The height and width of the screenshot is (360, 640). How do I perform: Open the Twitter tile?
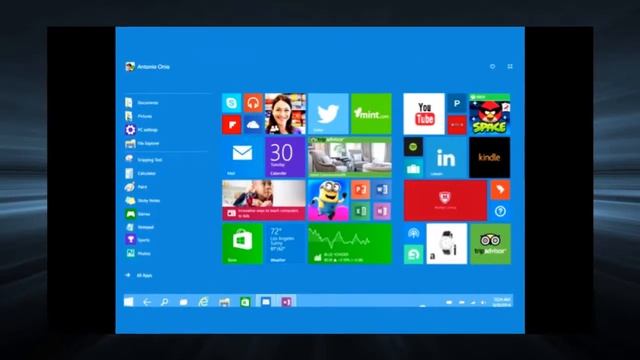pyautogui.click(x=328, y=114)
